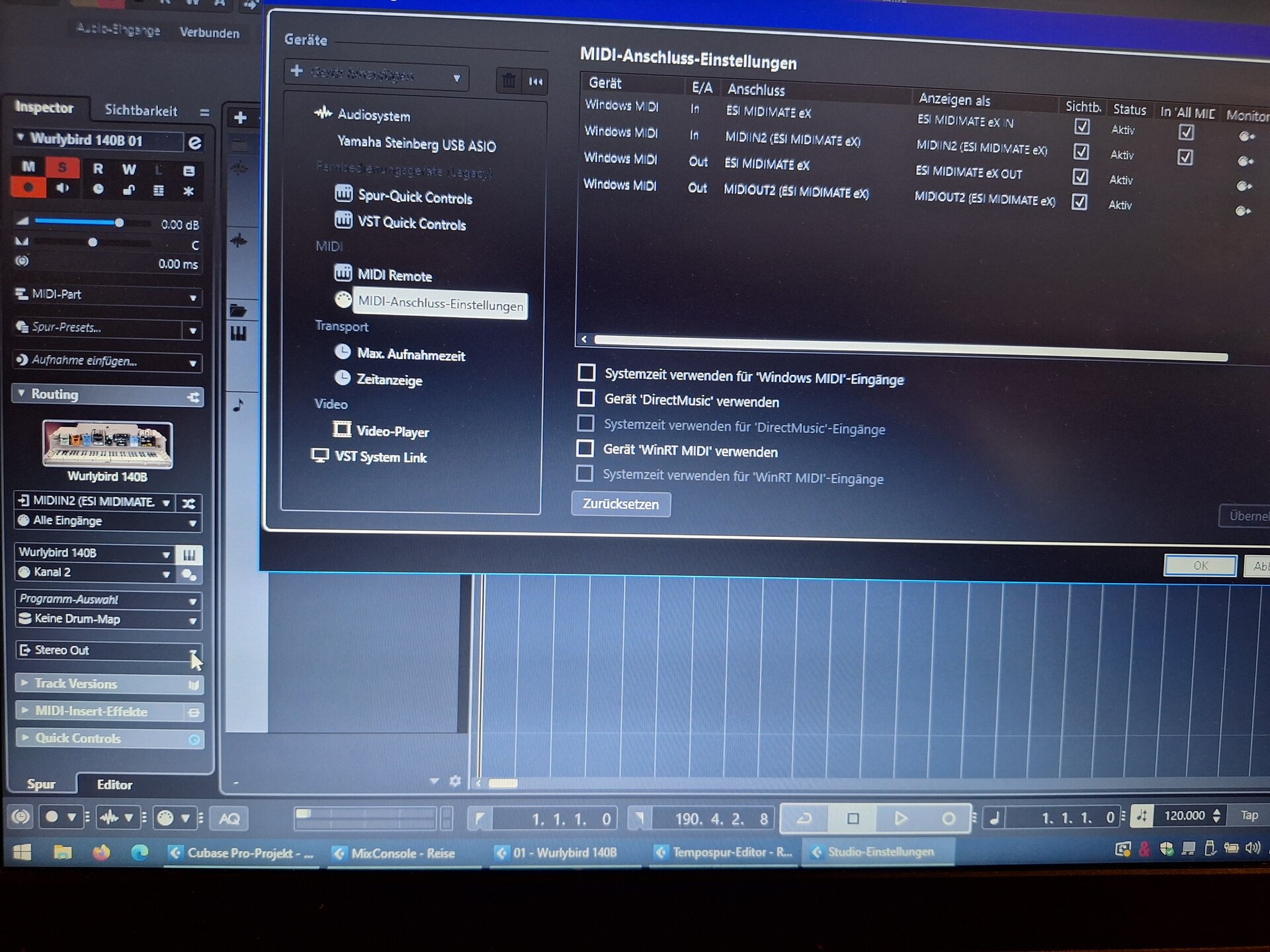1270x952 pixels.
Task: Click OK in Studio-Einstellungen dialog
Action: (1200, 565)
